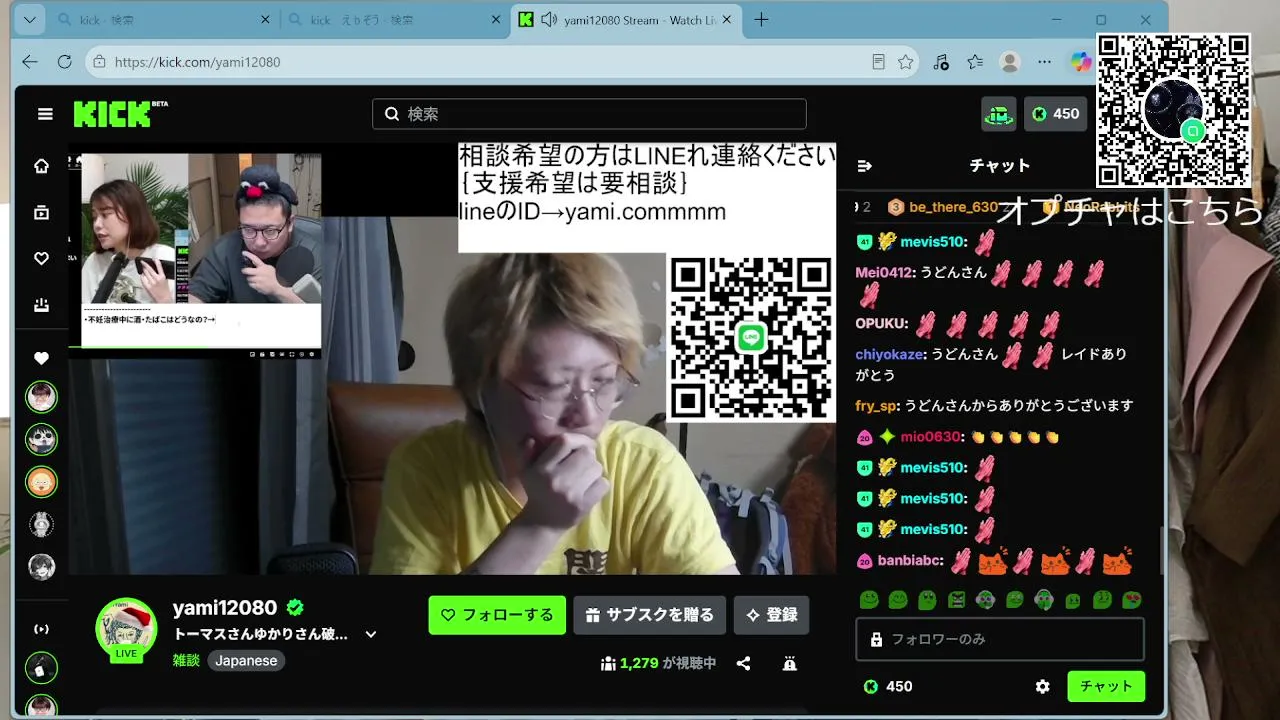Open chat settings gear icon
The image size is (1280, 720).
coord(1043,687)
